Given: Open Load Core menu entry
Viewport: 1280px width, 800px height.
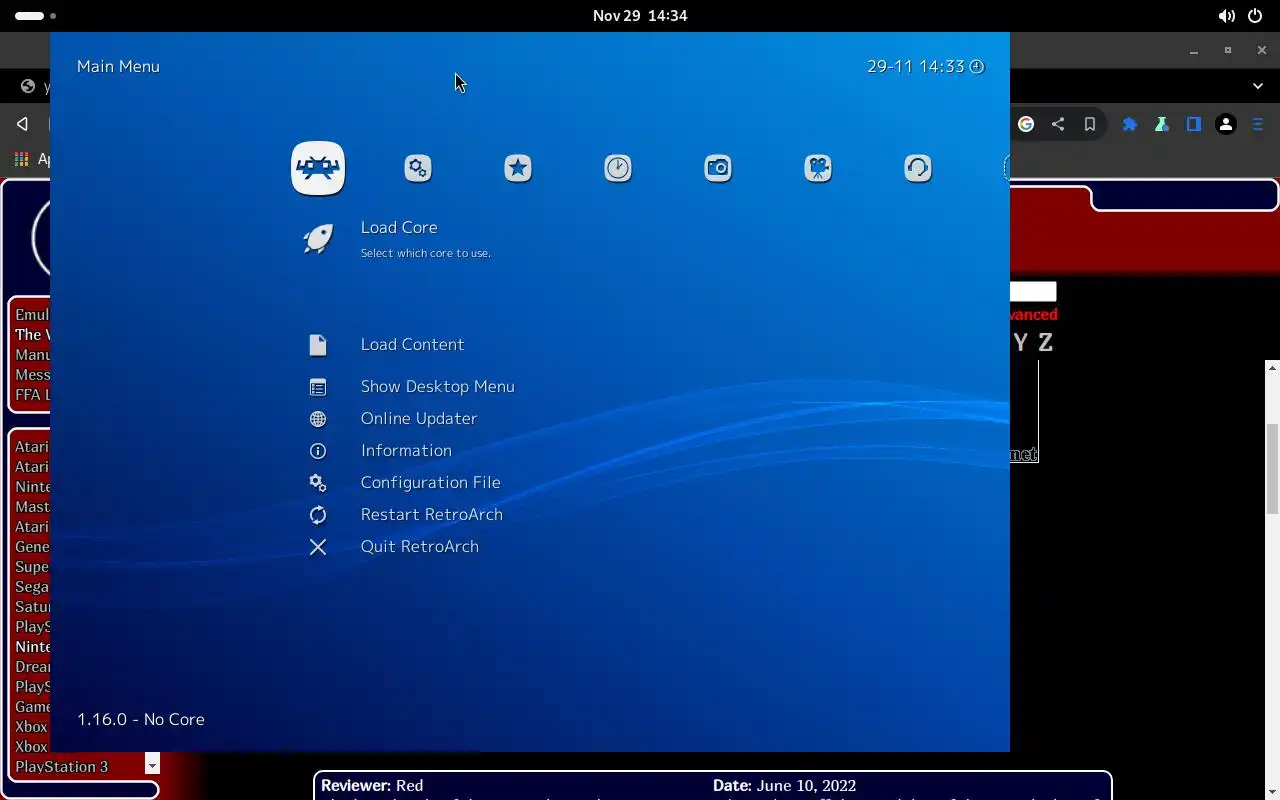Looking at the screenshot, I should coord(399,228).
